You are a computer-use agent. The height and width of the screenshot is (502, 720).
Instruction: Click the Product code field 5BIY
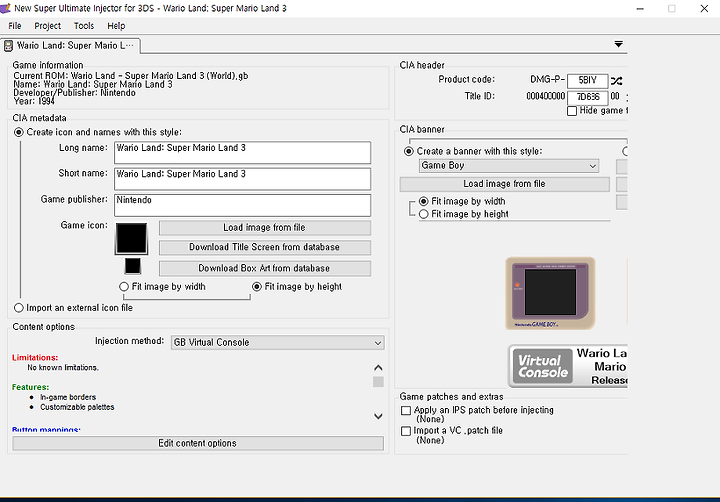[x=588, y=81]
